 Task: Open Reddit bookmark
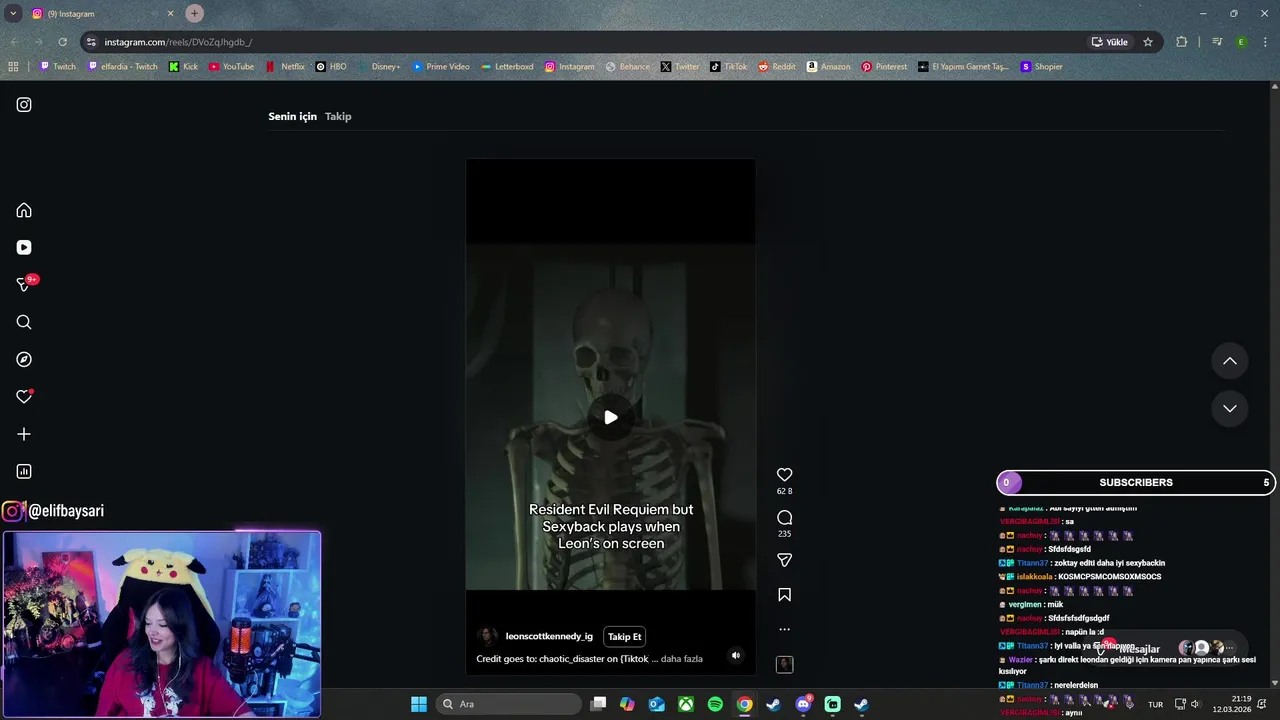777,67
